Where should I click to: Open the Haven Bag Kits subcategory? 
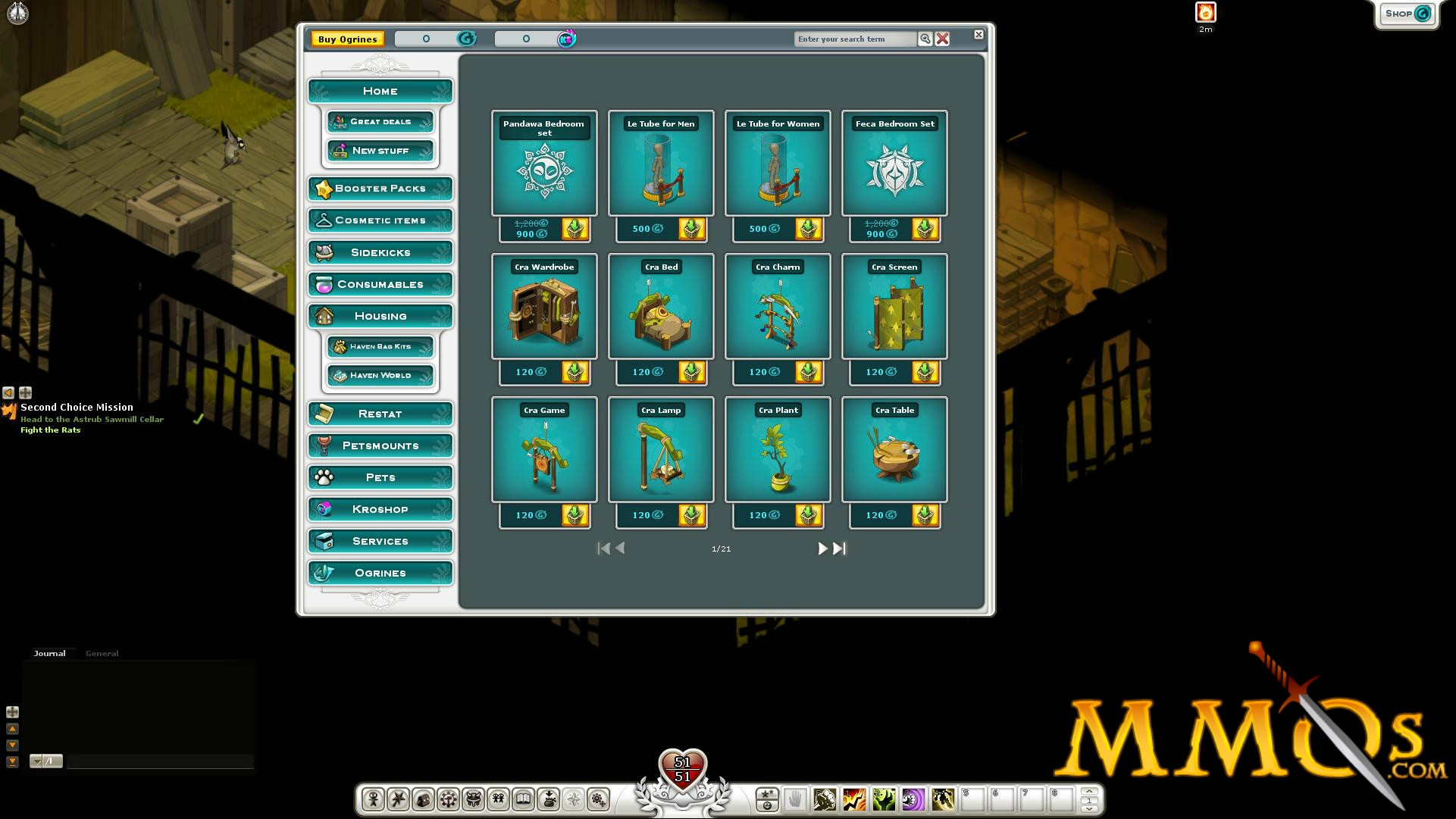(380, 346)
